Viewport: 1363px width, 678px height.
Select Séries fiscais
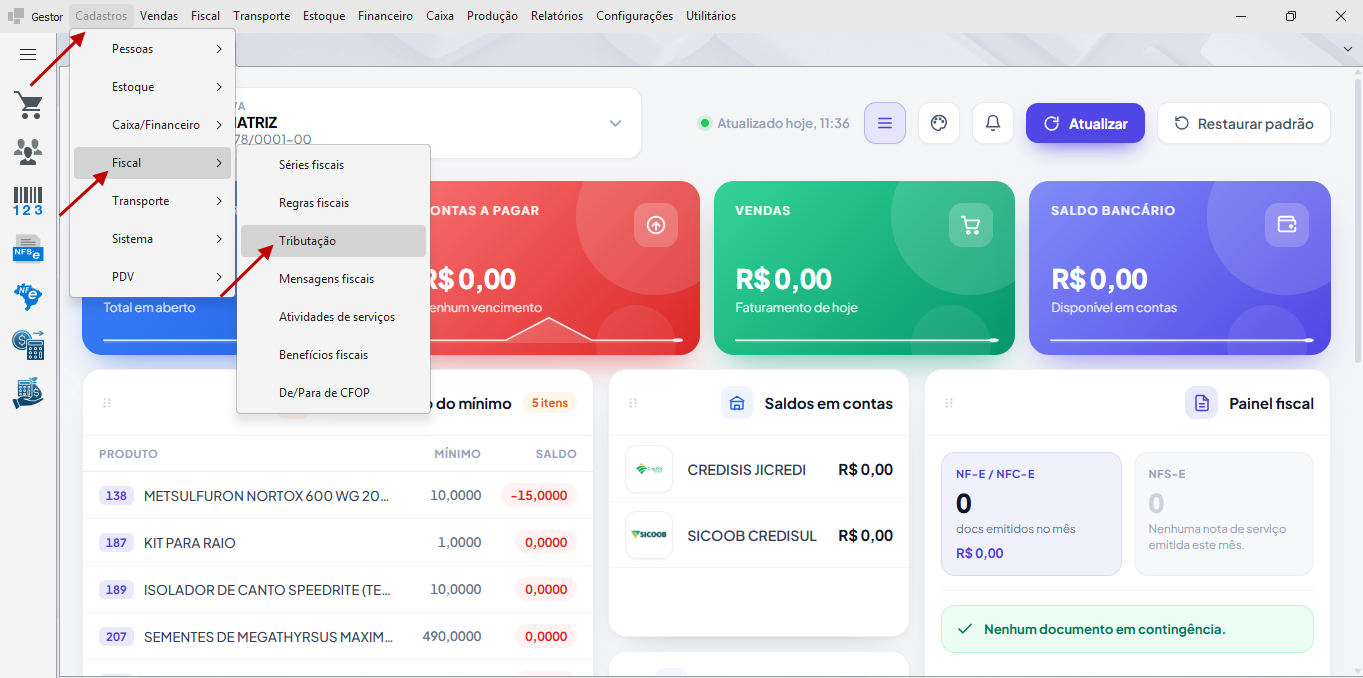[x=333, y=165]
